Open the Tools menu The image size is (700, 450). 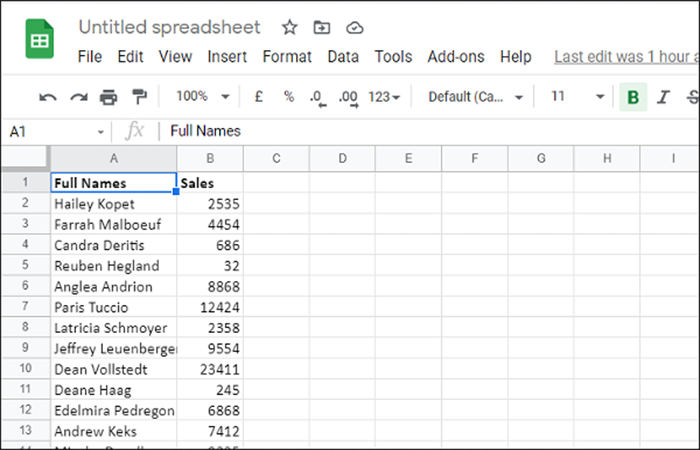(x=393, y=57)
